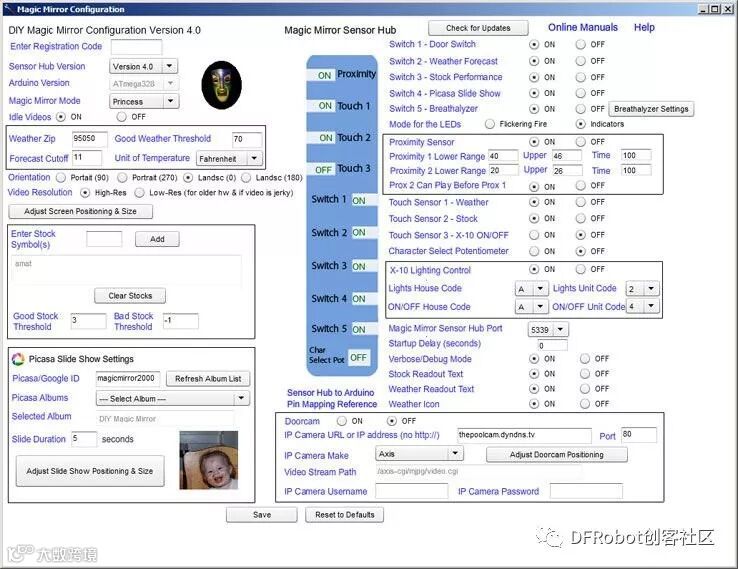Click the Save button

click(262, 515)
